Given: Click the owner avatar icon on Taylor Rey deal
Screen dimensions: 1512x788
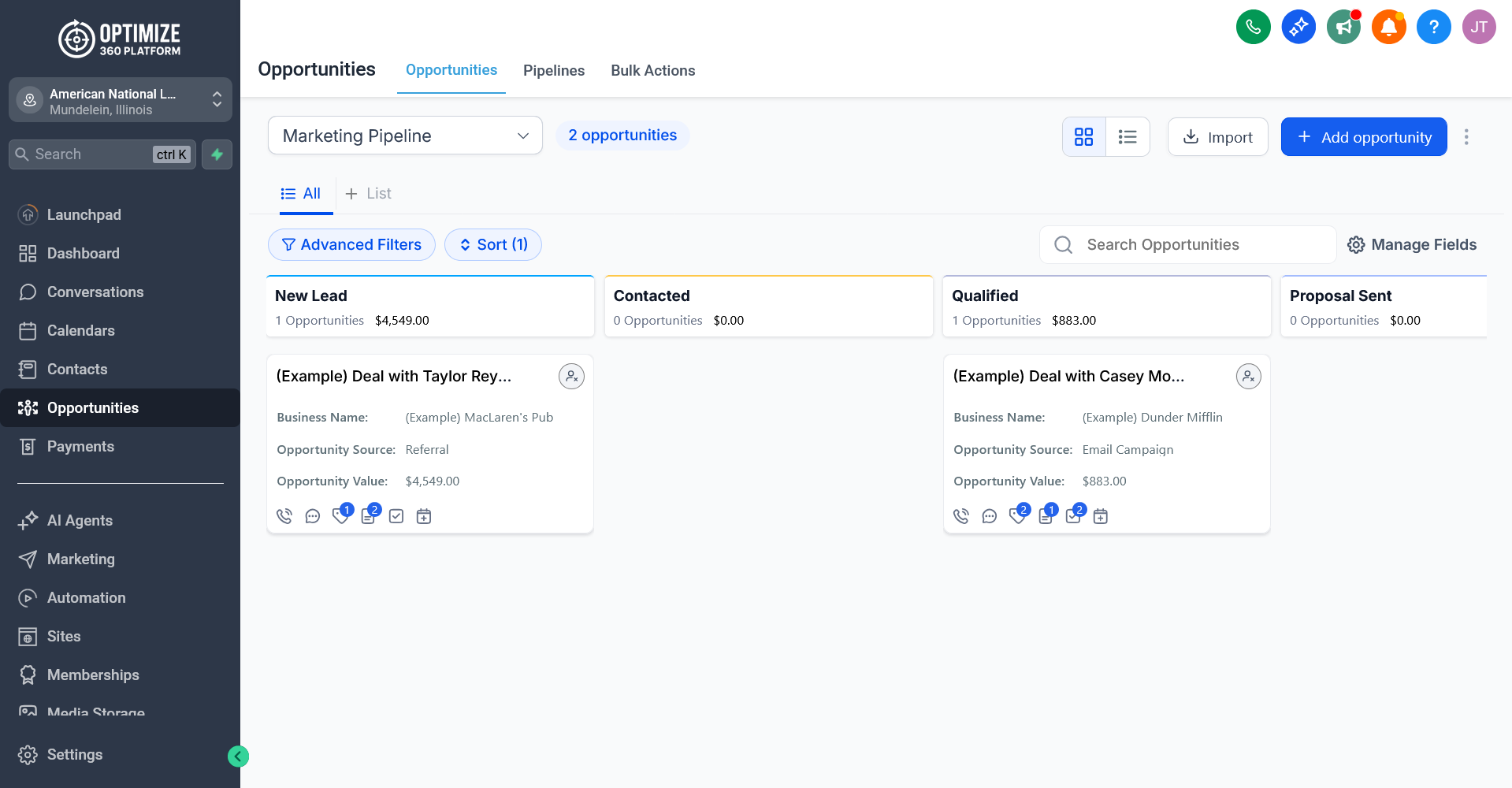Looking at the screenshot, I should (x=571, y=377).
